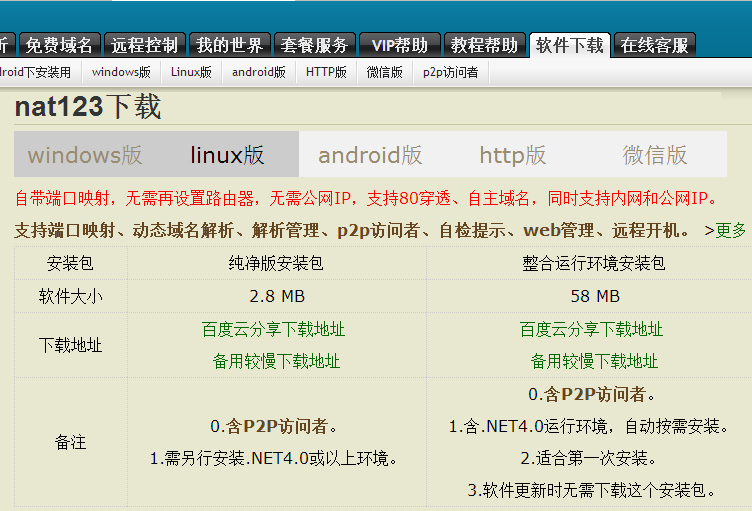Click the android下安装用 submenu item
752x511 pixels.
(35, 72)
